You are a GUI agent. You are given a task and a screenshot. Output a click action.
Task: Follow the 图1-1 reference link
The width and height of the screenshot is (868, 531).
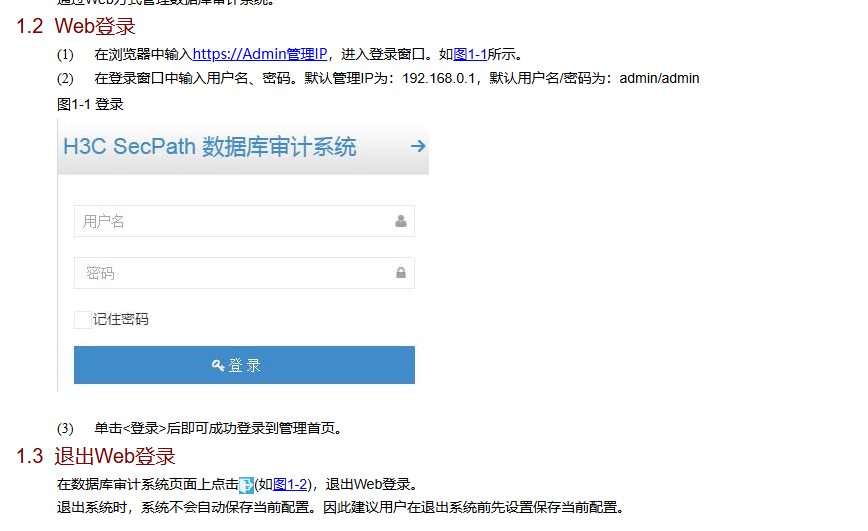click(470, 54)
